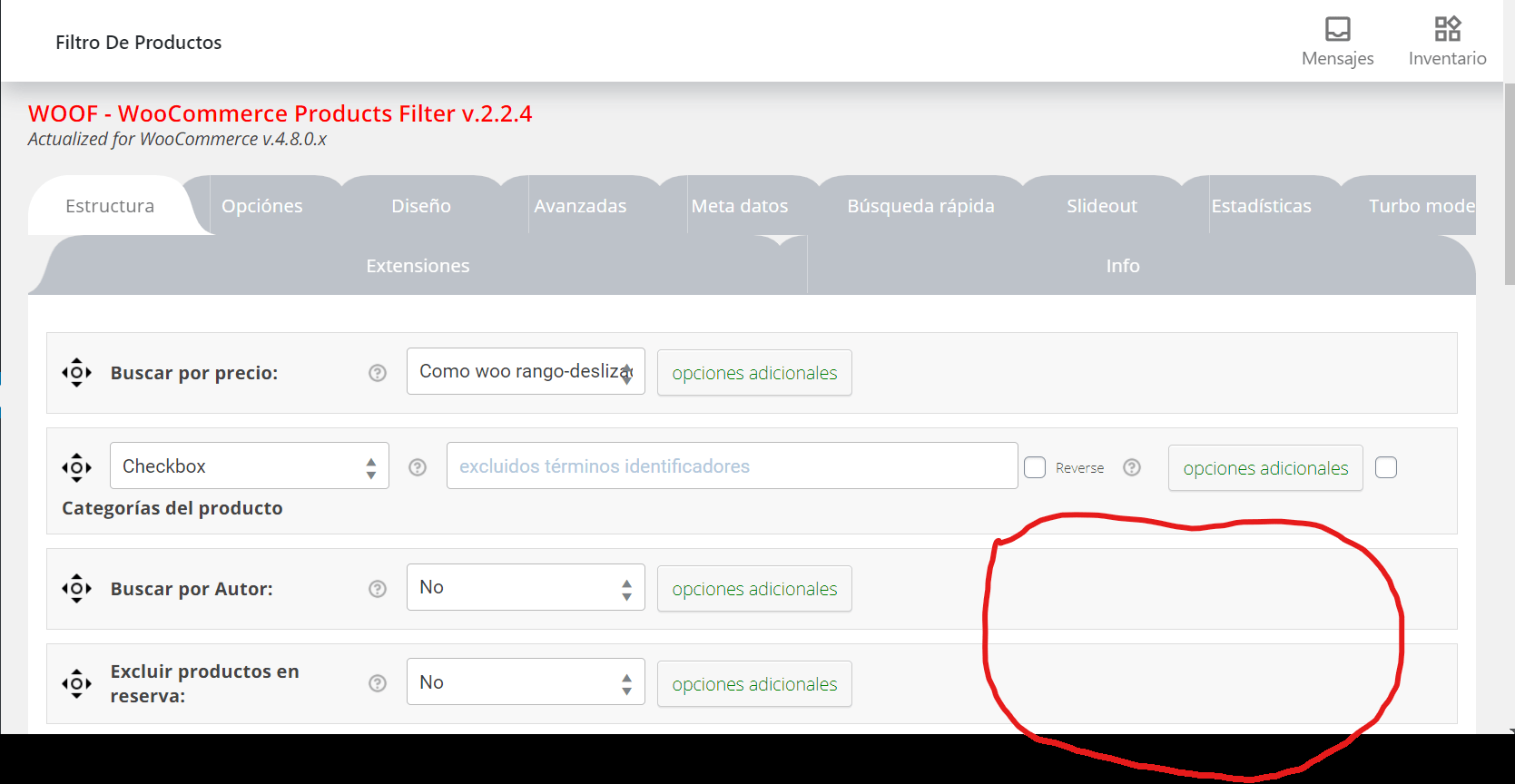Show help for Excluir productos en reserva
This screenshot has width=1515, height=784.
(378, 683)
